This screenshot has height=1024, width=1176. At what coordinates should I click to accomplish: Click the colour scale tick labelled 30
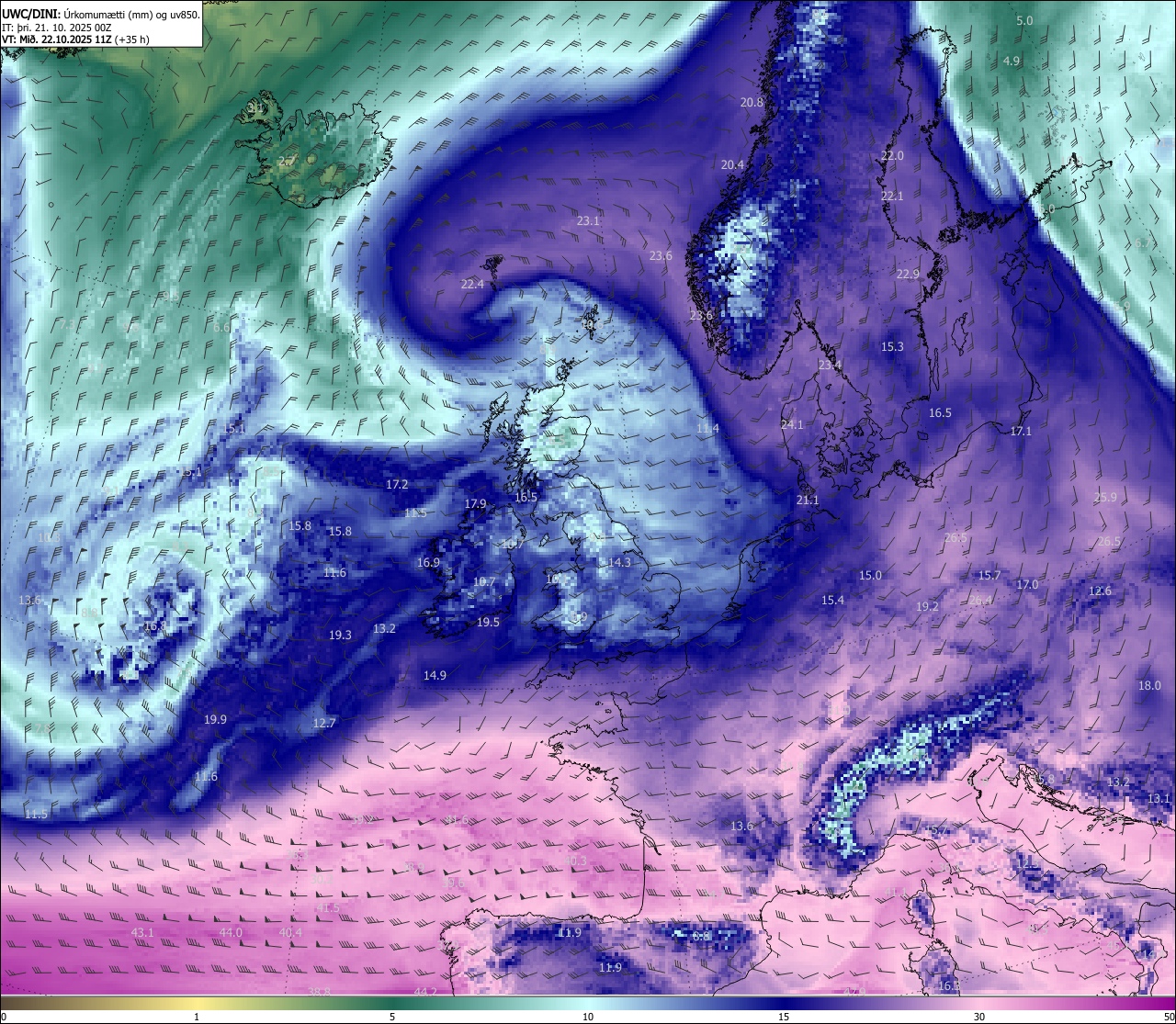pyautogui.click(x=979, y=1017)
